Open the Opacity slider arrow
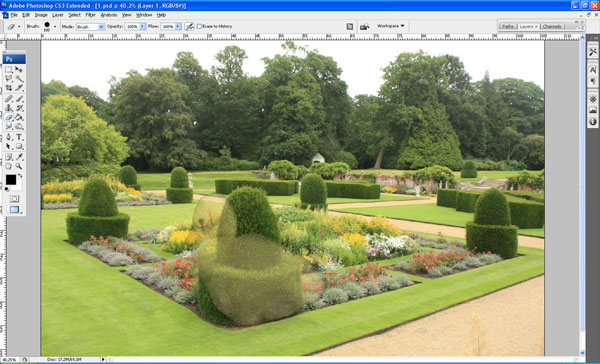Image resolution: width=600 pixels, height=364 pixels. pyautogui.click(x=143, y=26)
